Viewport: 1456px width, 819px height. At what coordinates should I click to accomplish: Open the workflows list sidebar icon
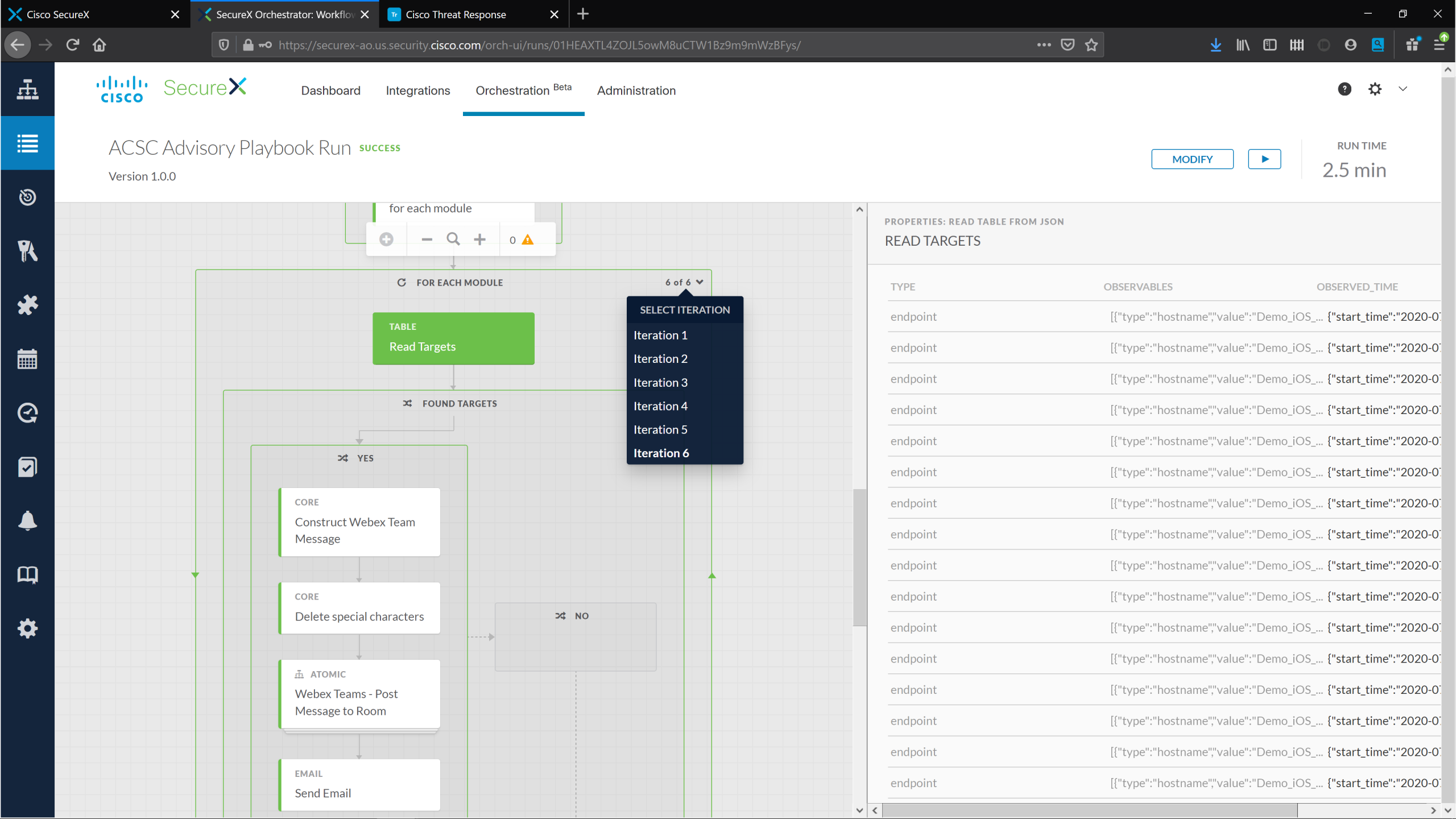pos(27,143)
